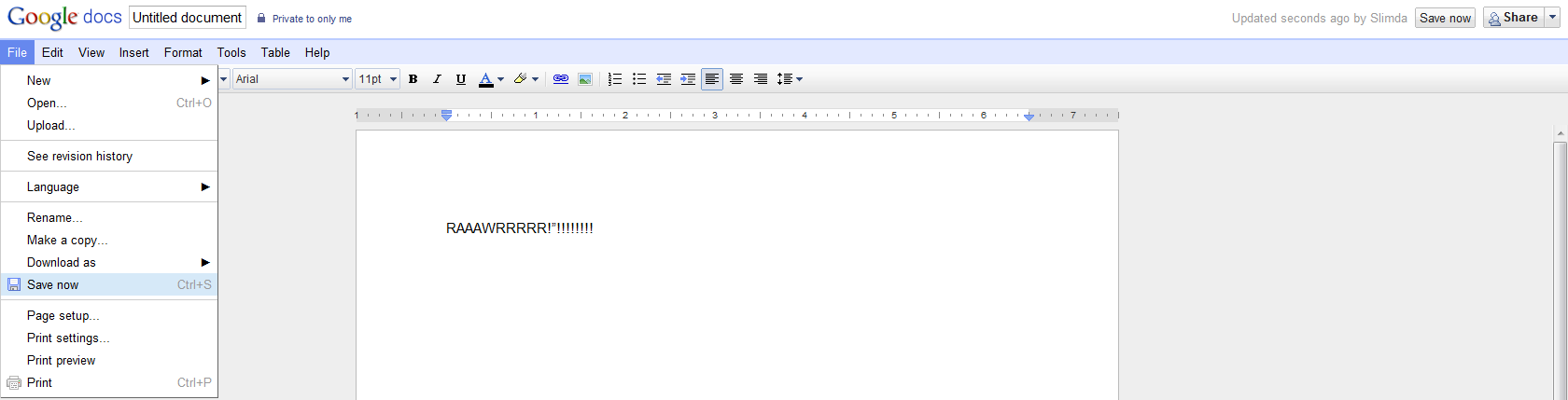
Task: Decrease the paragraph indent
Action: [664, 79]
